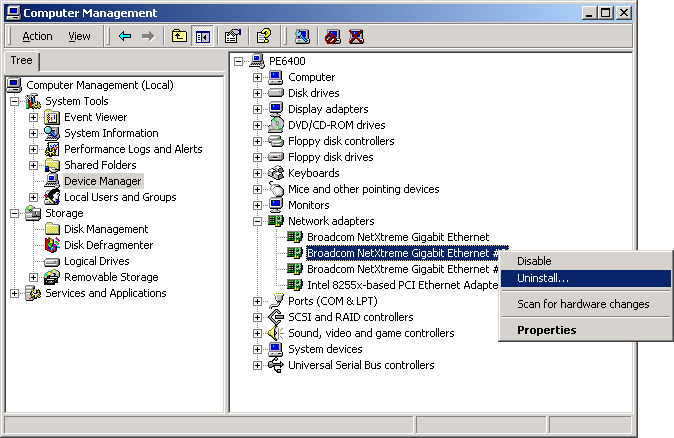Expand the Disk drives node
674x438 pixels.
[x=257, y=93]
